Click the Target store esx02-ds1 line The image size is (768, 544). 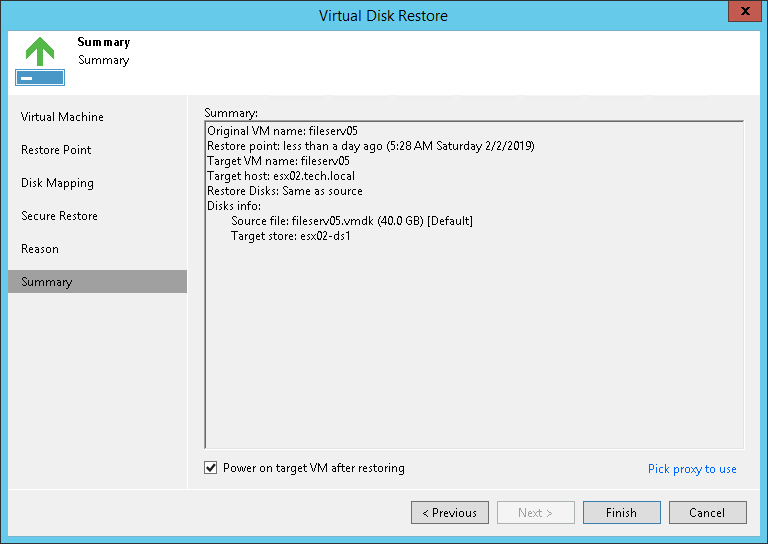point(290,236)
